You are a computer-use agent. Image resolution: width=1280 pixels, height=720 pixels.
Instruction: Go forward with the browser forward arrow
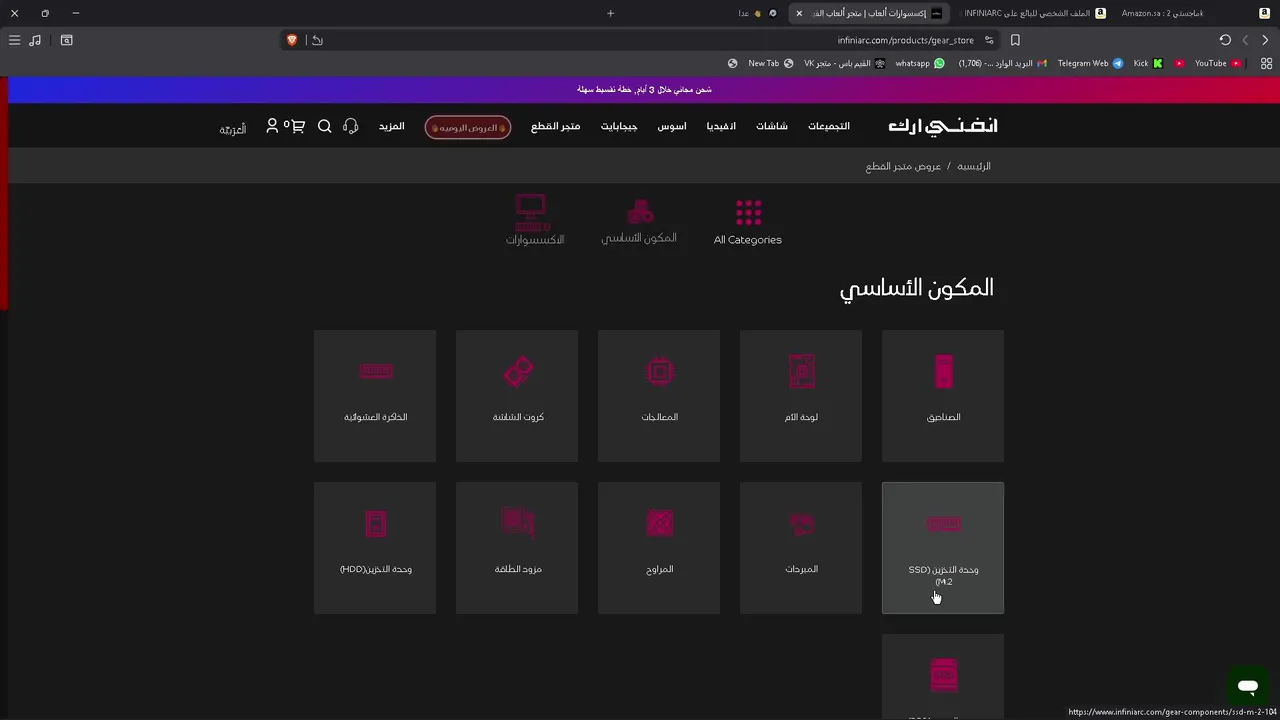pyautogui.click(x=1245, y=40)
